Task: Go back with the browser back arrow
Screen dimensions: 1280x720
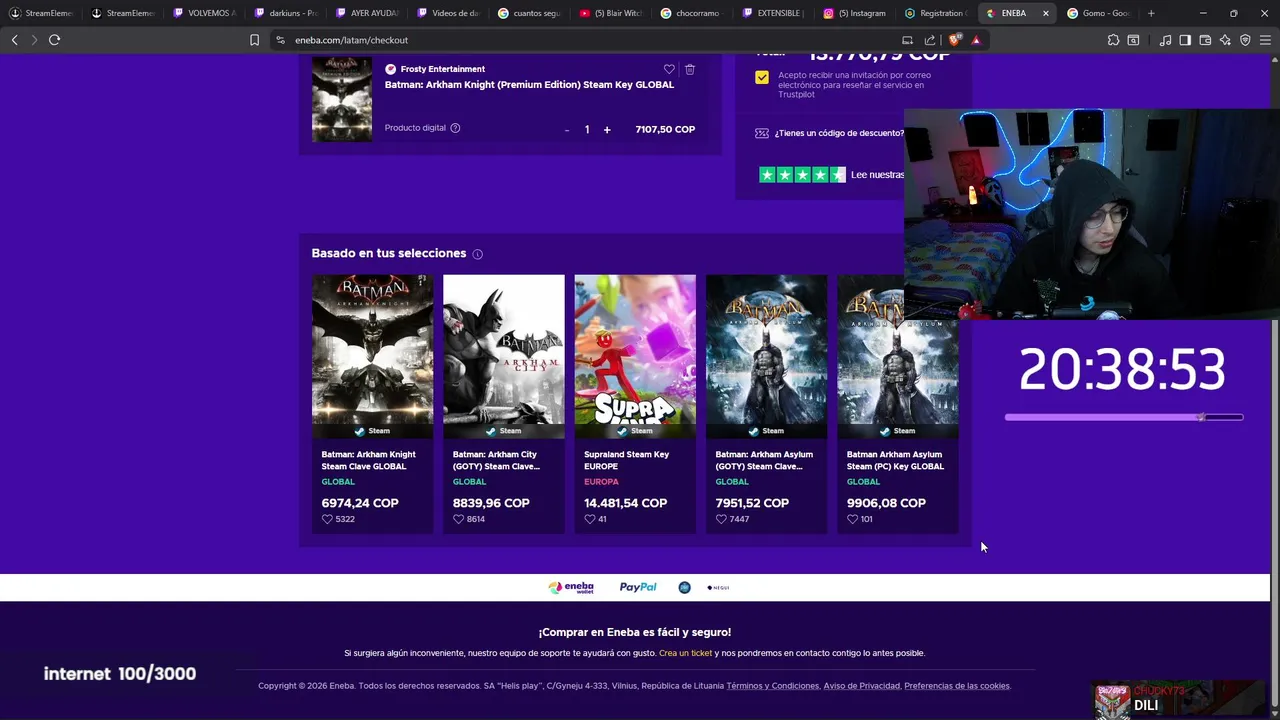Action: [14, 40]
